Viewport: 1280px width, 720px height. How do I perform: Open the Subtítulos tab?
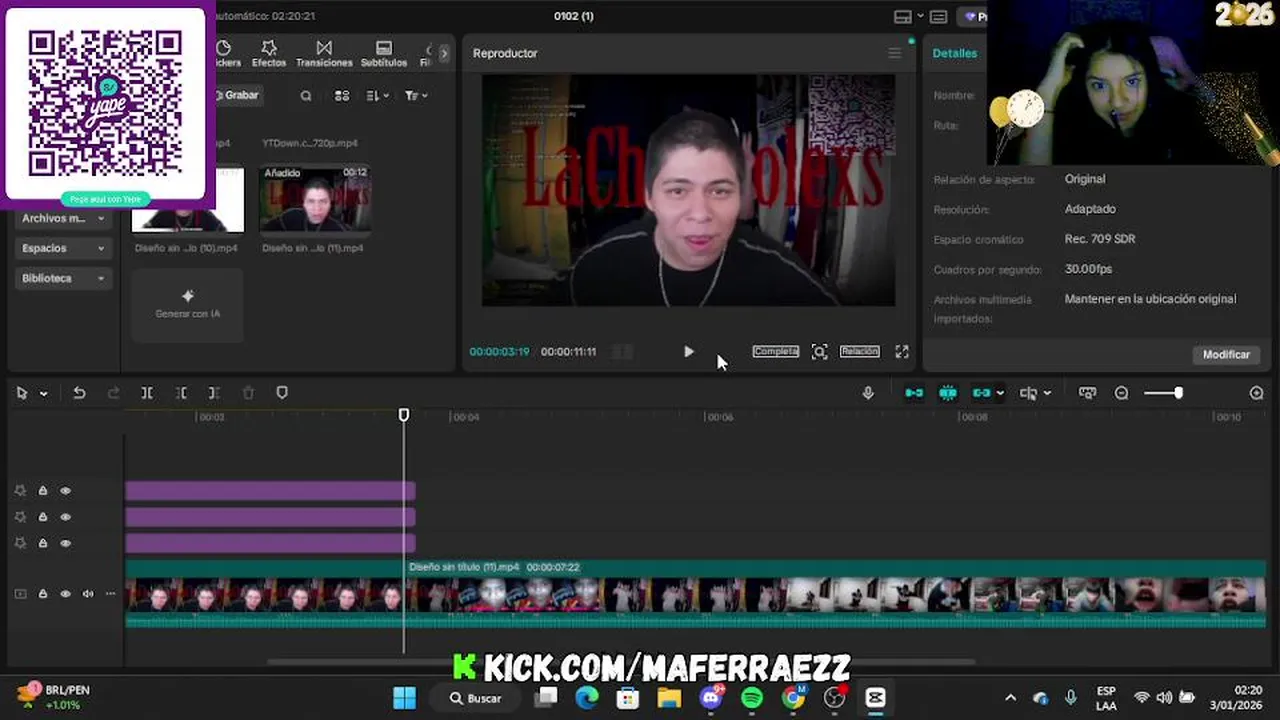click(x=384, y=54)
